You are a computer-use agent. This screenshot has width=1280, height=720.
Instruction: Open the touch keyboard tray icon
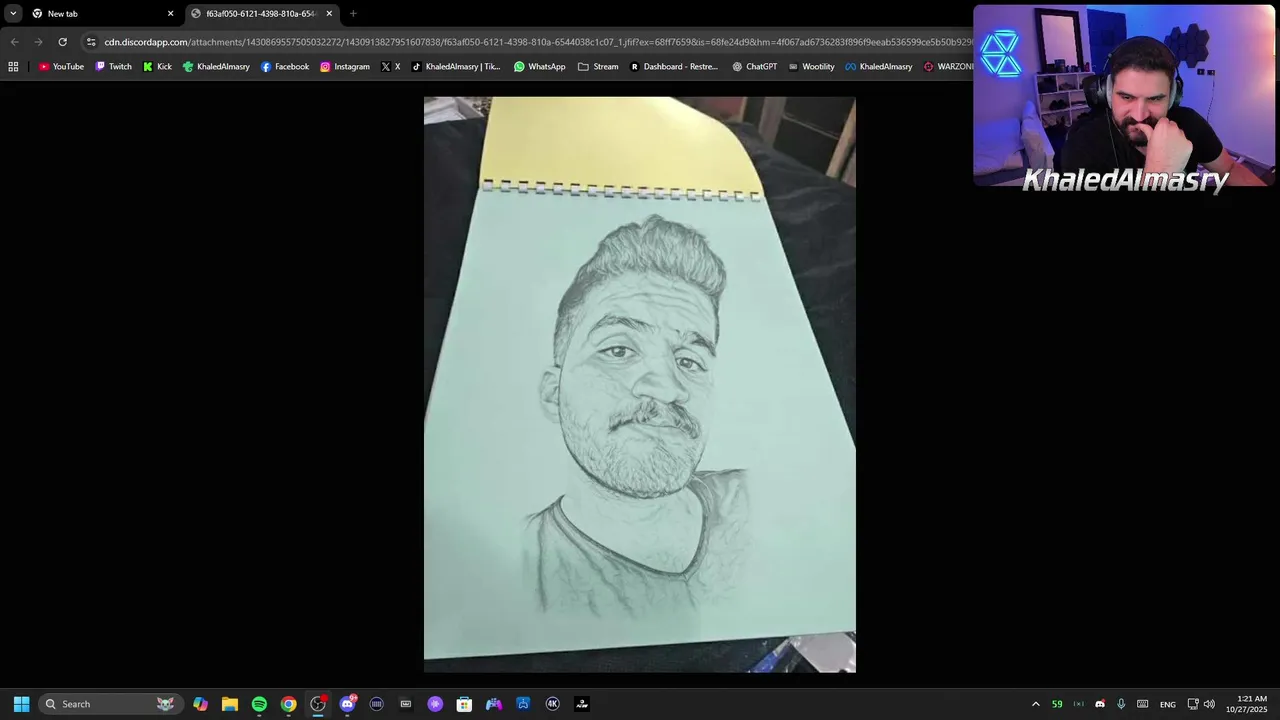coord(1142,704)
